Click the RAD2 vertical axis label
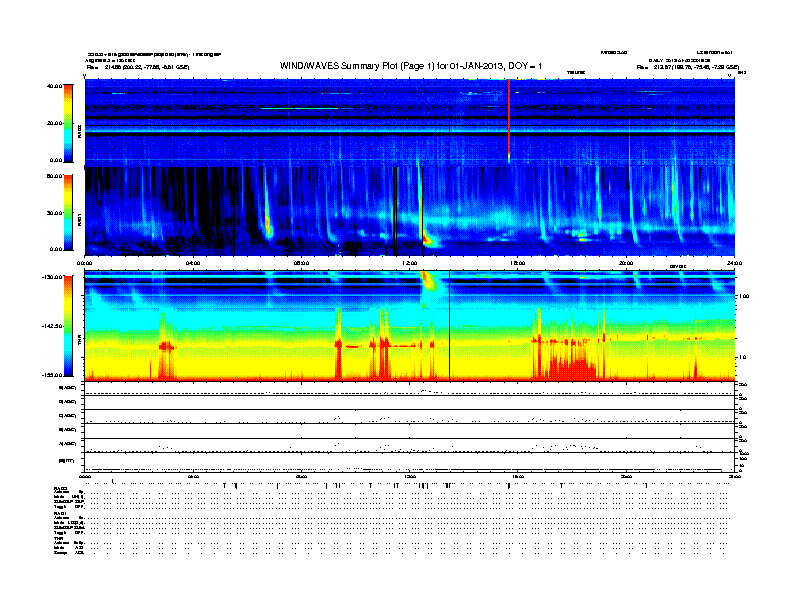This screenshot has width=792, height=612. point(79,131)
